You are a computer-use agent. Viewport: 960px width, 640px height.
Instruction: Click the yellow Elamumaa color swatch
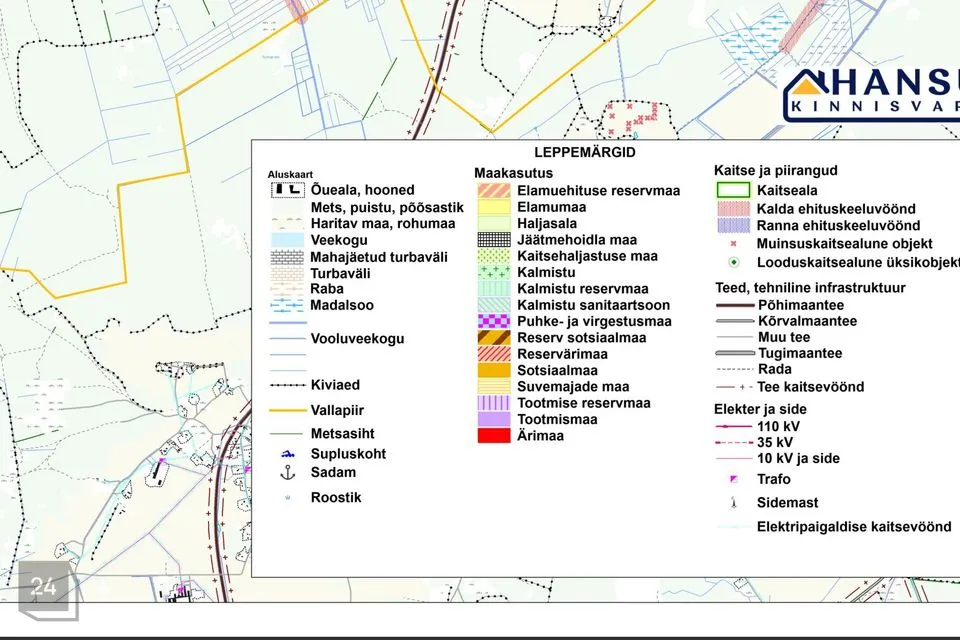[x=494, y=207]
